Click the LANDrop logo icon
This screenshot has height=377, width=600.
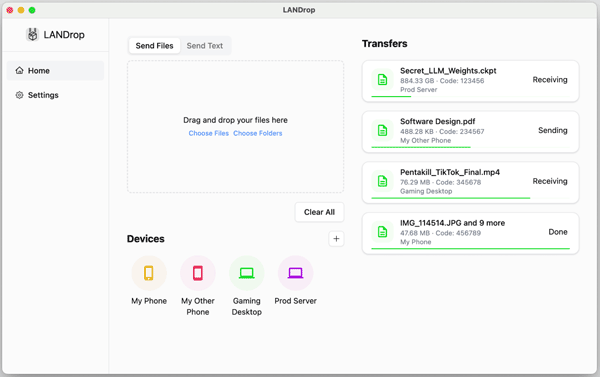pyautogui.click(x=33, y=34)
